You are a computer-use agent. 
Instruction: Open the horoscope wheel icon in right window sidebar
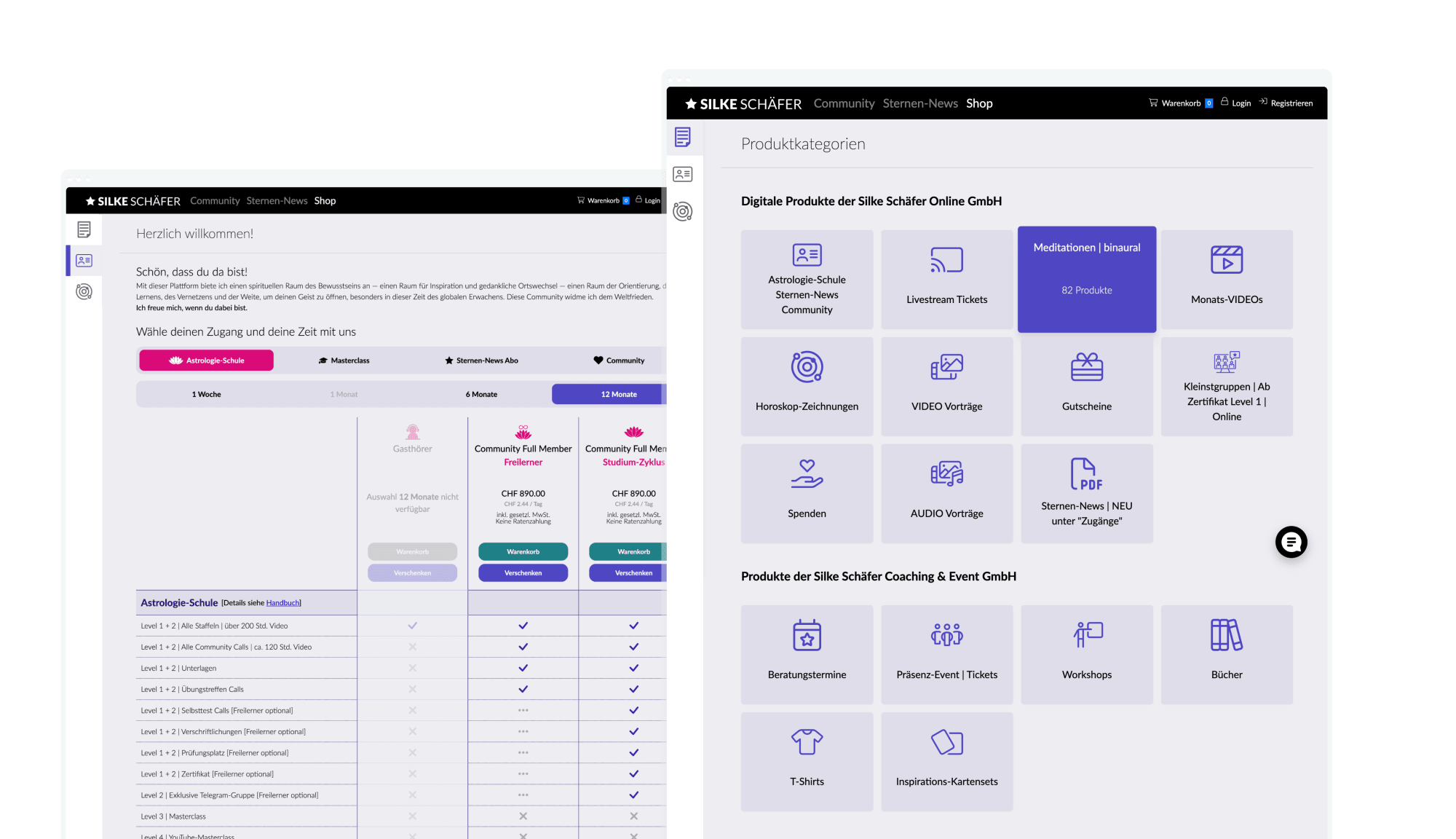[683, 211]
